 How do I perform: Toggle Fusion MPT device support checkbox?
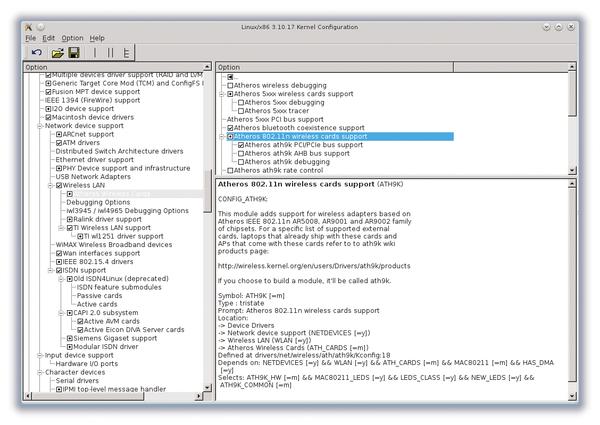[48, 92]
